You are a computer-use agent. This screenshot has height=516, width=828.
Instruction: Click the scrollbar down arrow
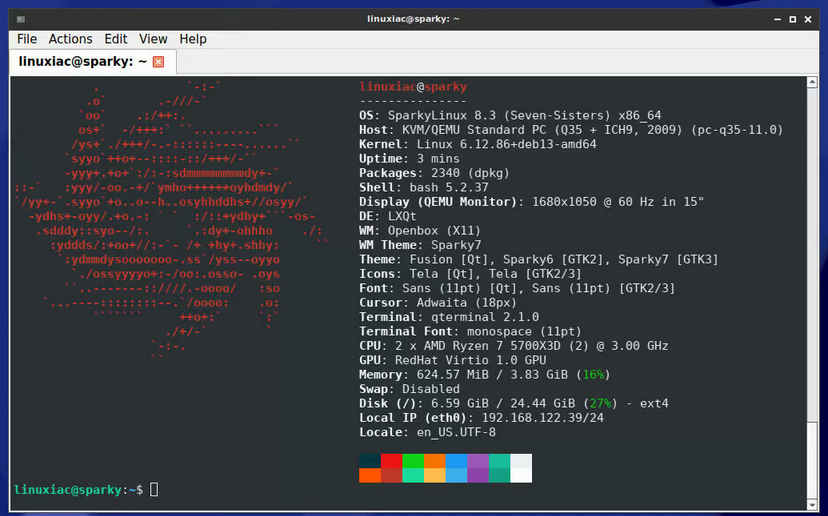pos(812,505)
